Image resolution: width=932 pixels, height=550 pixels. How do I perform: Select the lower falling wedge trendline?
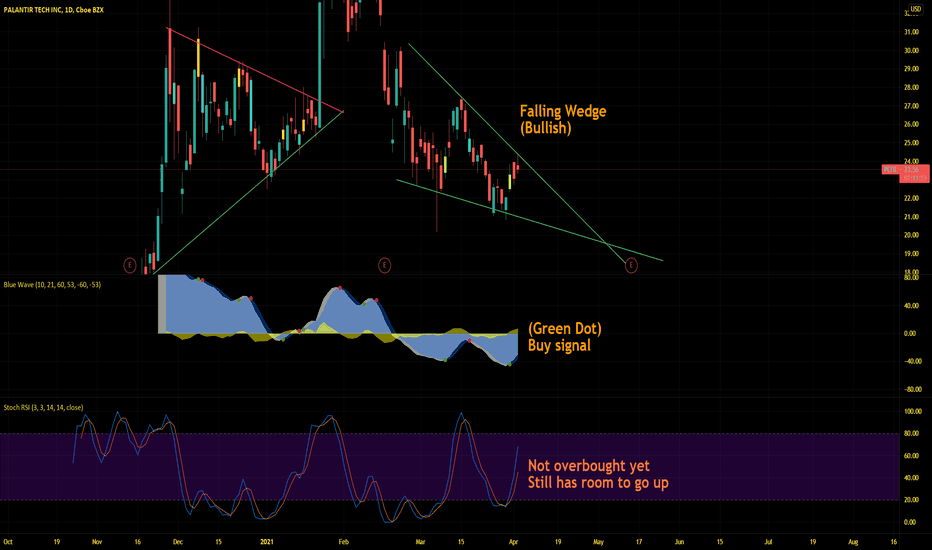coord(529,220)
